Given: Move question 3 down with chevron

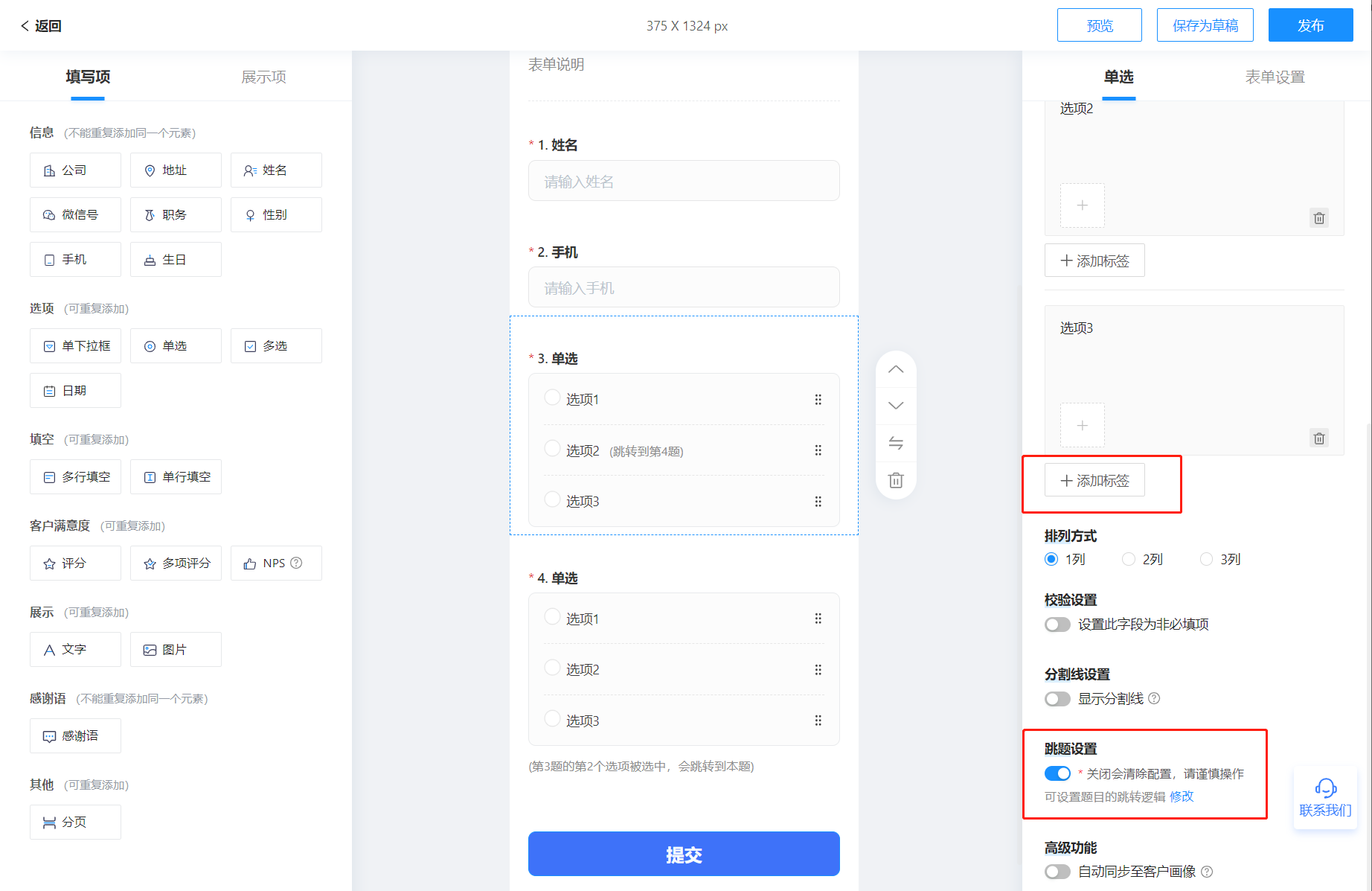Looking at the screenshot, I should [x=896, y=406].
